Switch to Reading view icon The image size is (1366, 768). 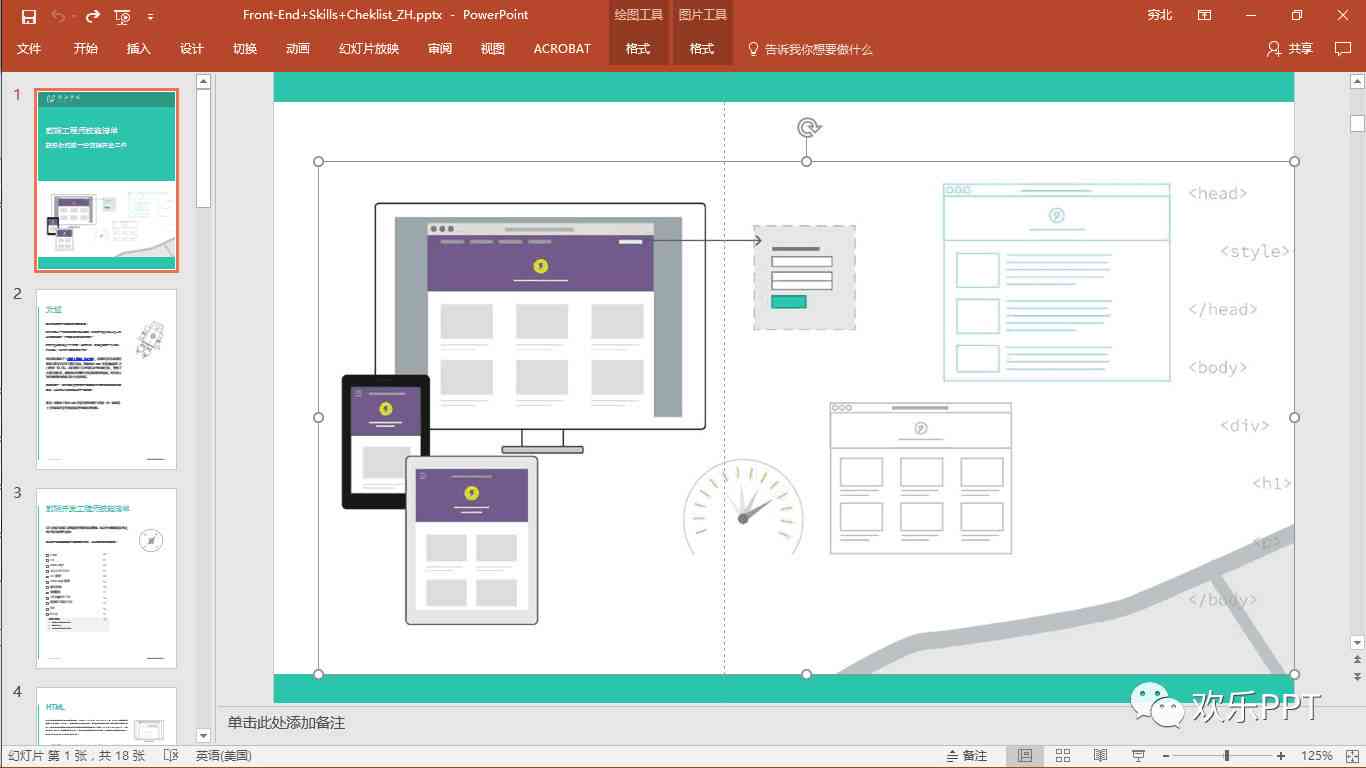coord(1100,756)
